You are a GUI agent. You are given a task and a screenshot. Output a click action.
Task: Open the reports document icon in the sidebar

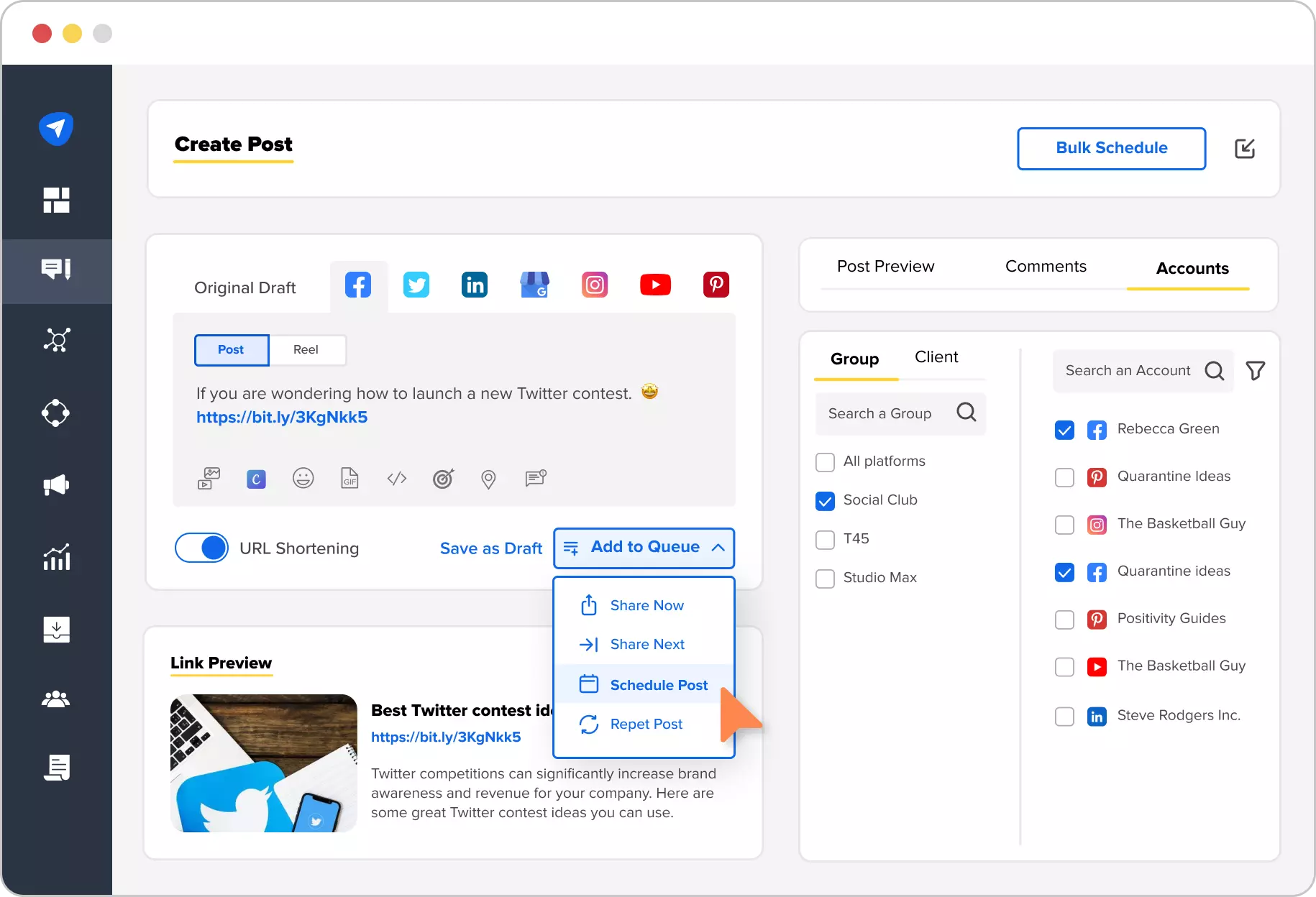(56, 768)
